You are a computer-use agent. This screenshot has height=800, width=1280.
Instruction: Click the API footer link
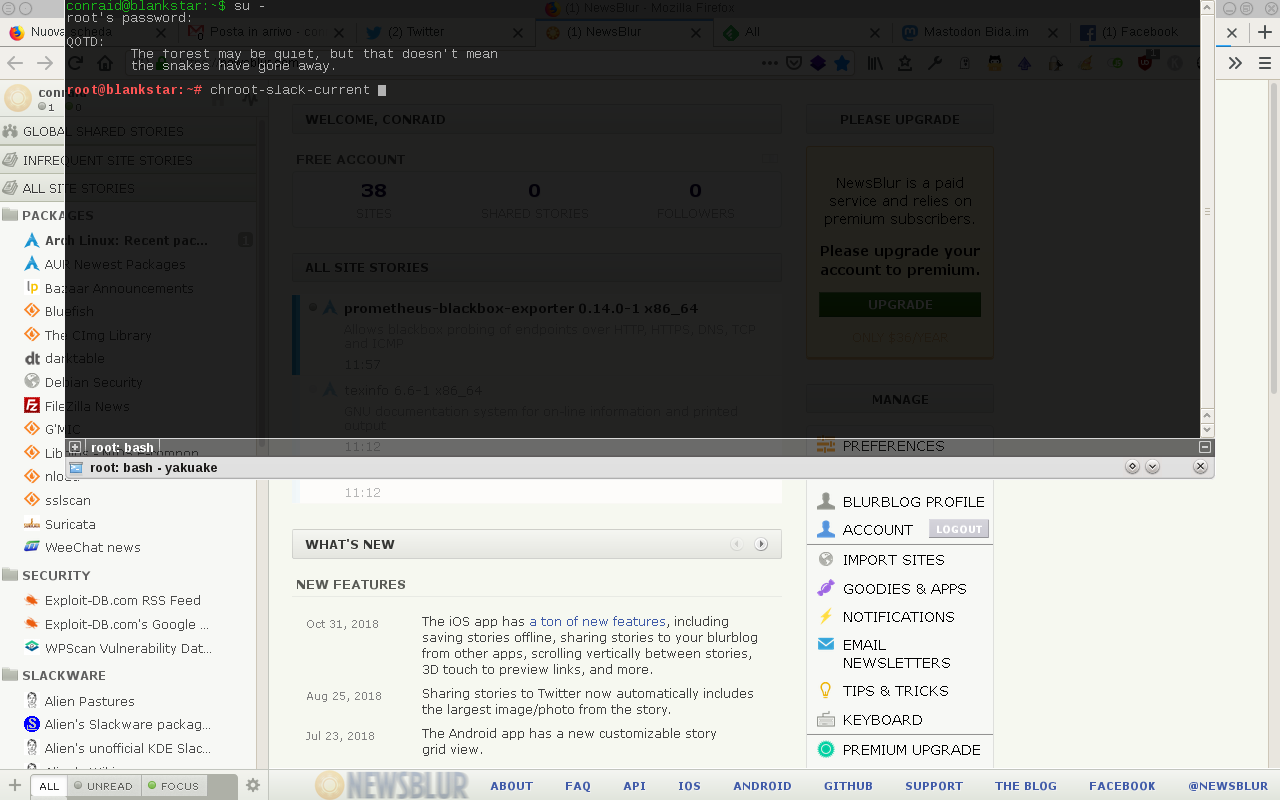(634, 786)
